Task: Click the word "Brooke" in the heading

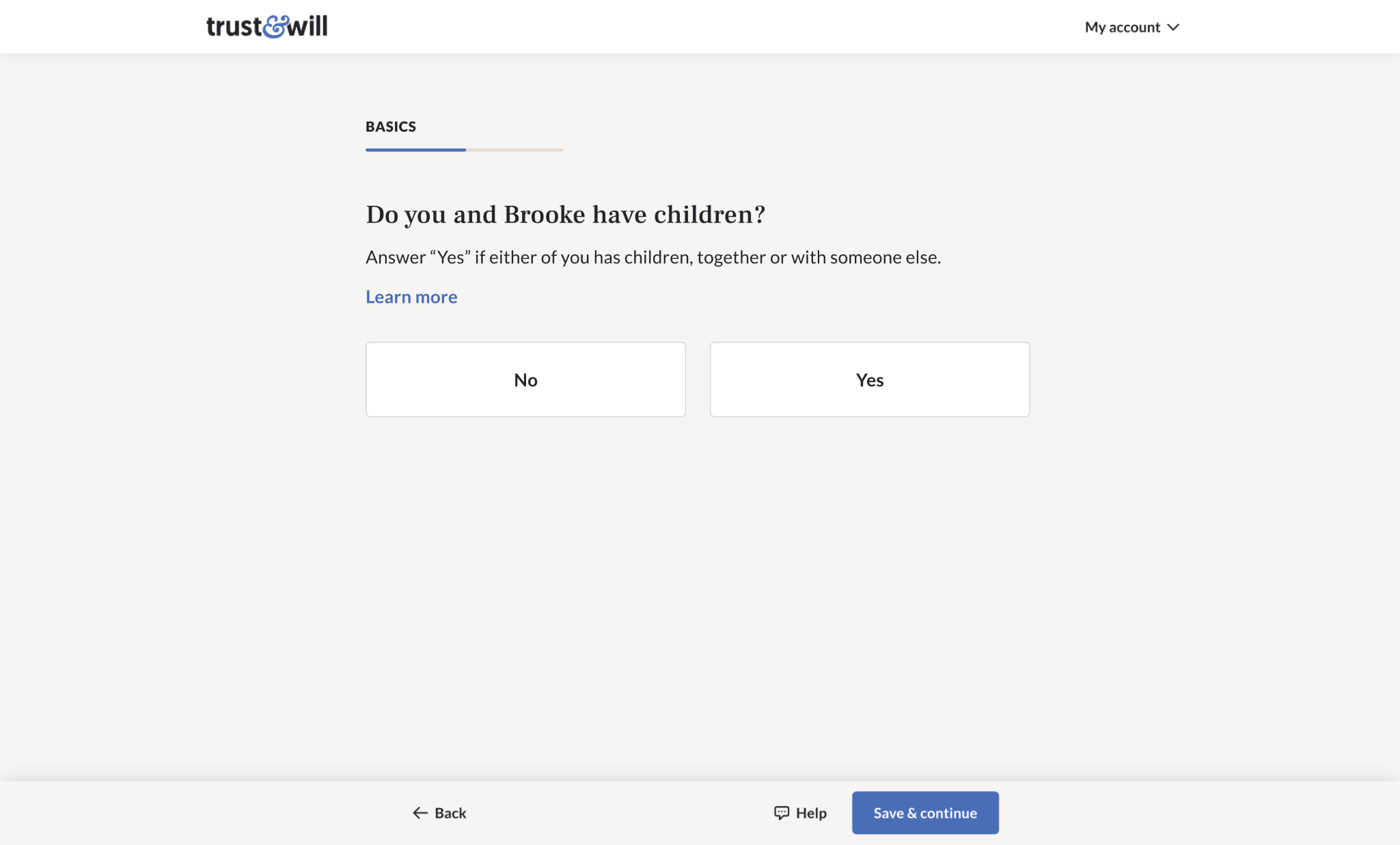Action: pos(545,215)
